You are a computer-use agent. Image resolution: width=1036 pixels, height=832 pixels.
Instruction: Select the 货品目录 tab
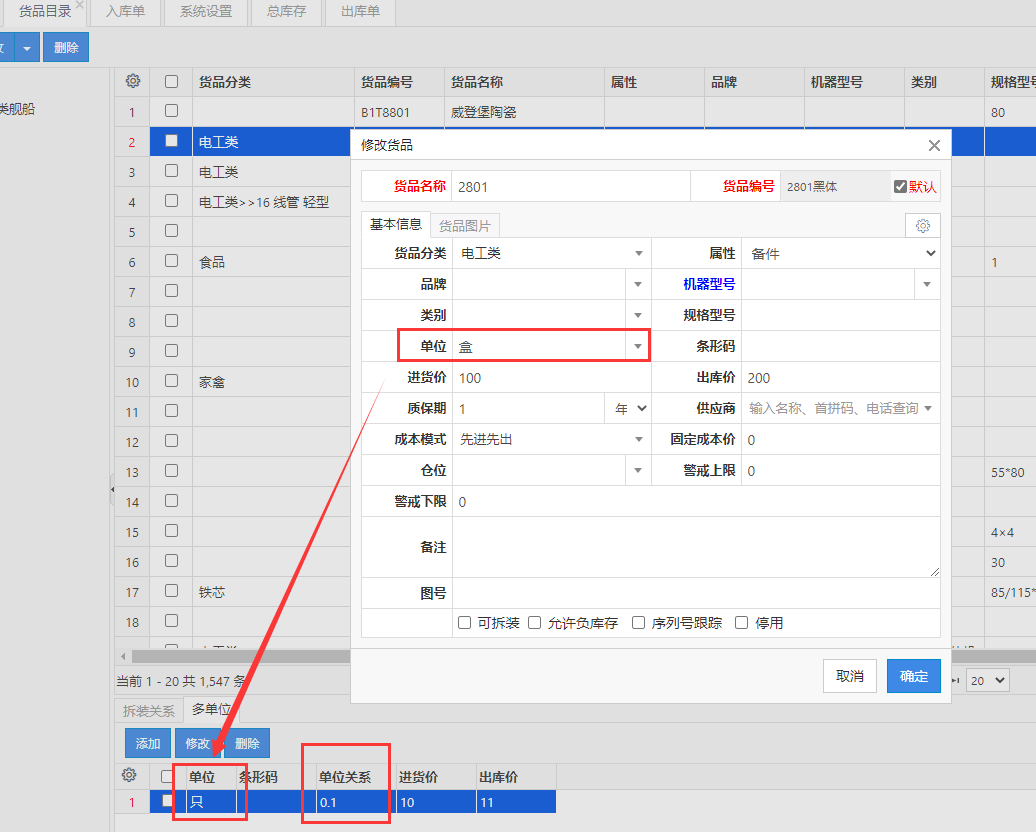click(x=45, y=12)
